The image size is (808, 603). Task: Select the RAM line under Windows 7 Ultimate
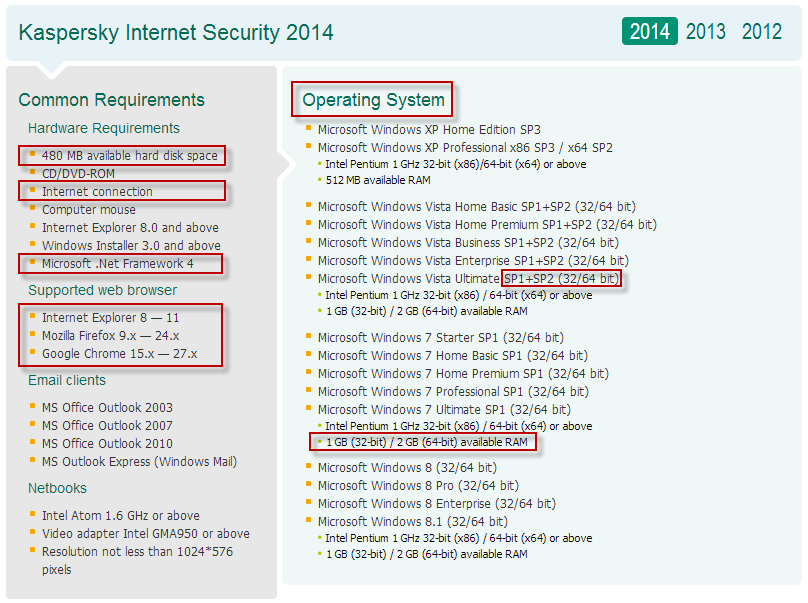coord(427,442)
